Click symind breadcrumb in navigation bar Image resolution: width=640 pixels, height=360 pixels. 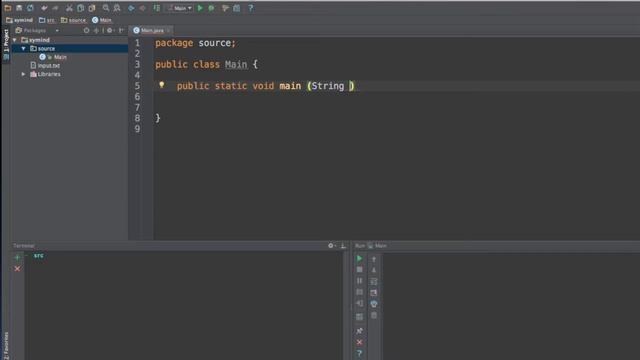20,20
